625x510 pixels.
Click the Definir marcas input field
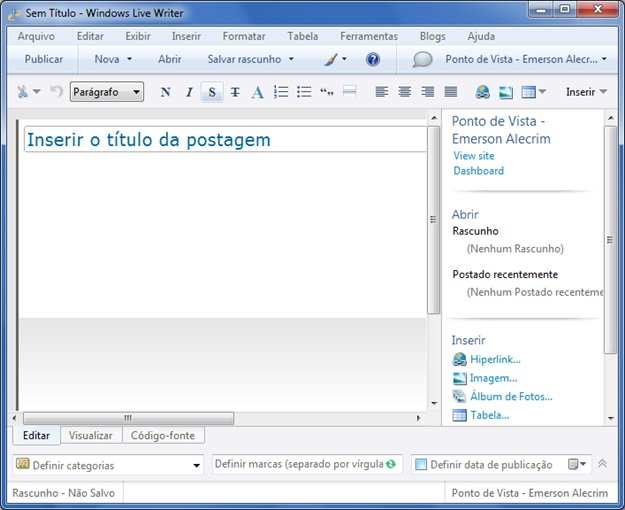[307, 464]
